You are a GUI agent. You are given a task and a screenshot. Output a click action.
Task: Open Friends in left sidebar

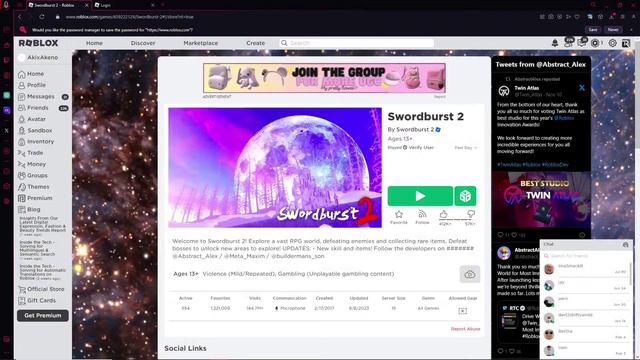[38, 108]
